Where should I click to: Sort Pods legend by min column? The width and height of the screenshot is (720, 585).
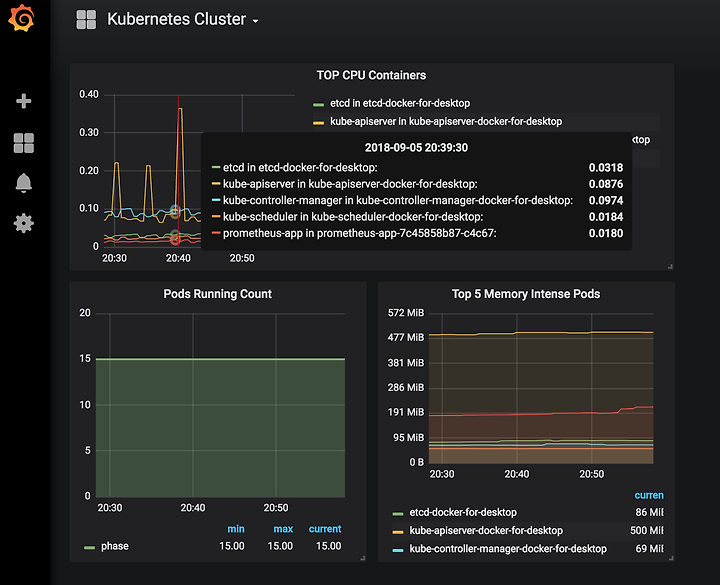(236, 529)
